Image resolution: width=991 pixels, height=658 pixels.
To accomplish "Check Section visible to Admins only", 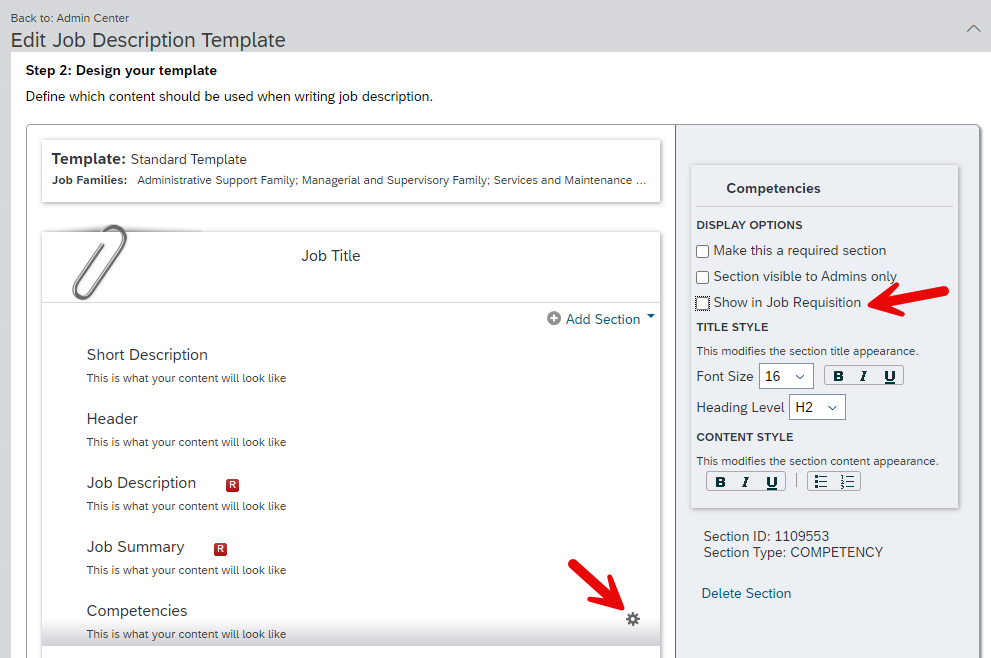I will pos(702,277).
